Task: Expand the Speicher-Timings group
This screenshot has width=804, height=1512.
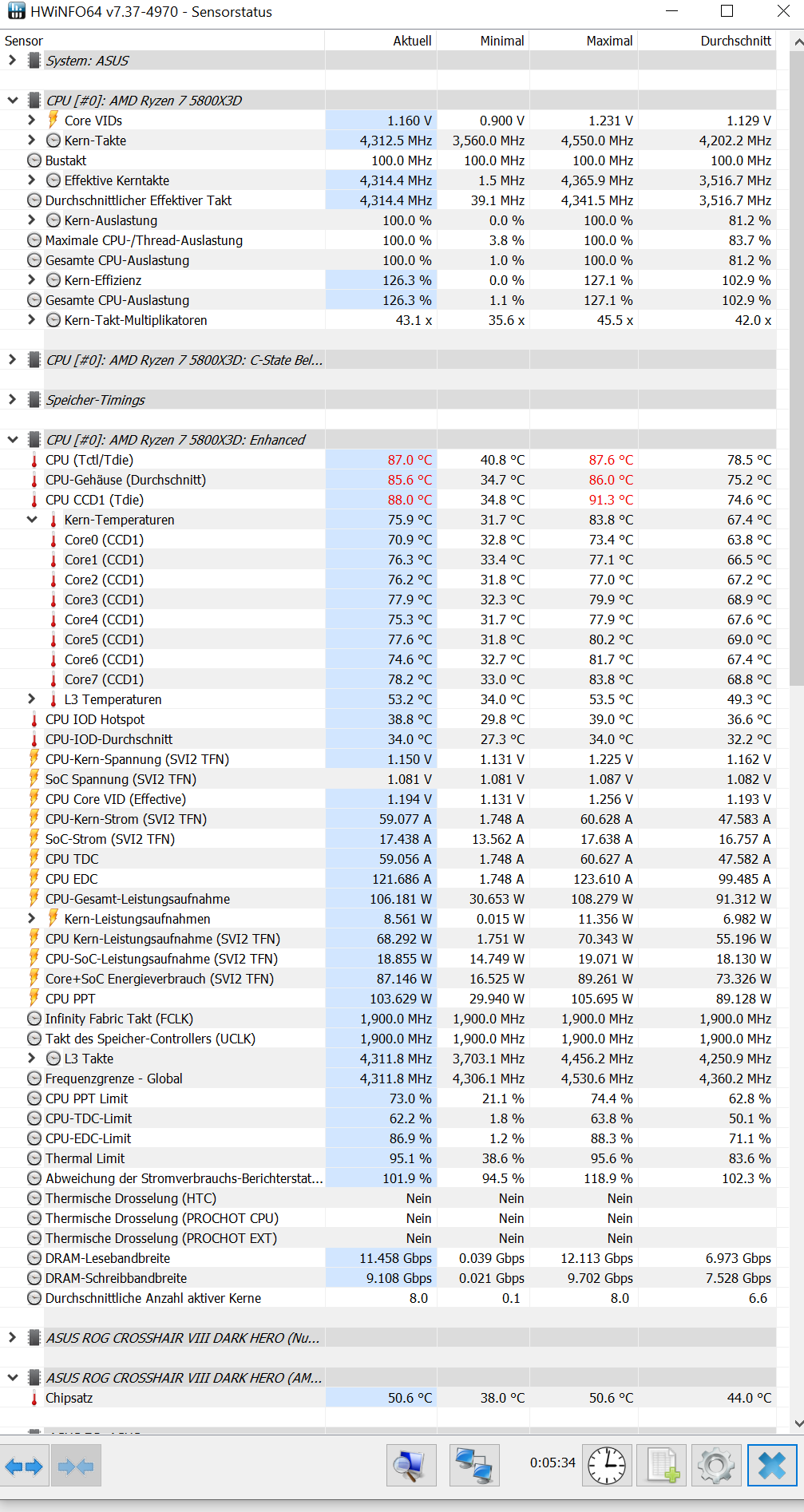Action: pyautogui.click(x=12, y=399)
